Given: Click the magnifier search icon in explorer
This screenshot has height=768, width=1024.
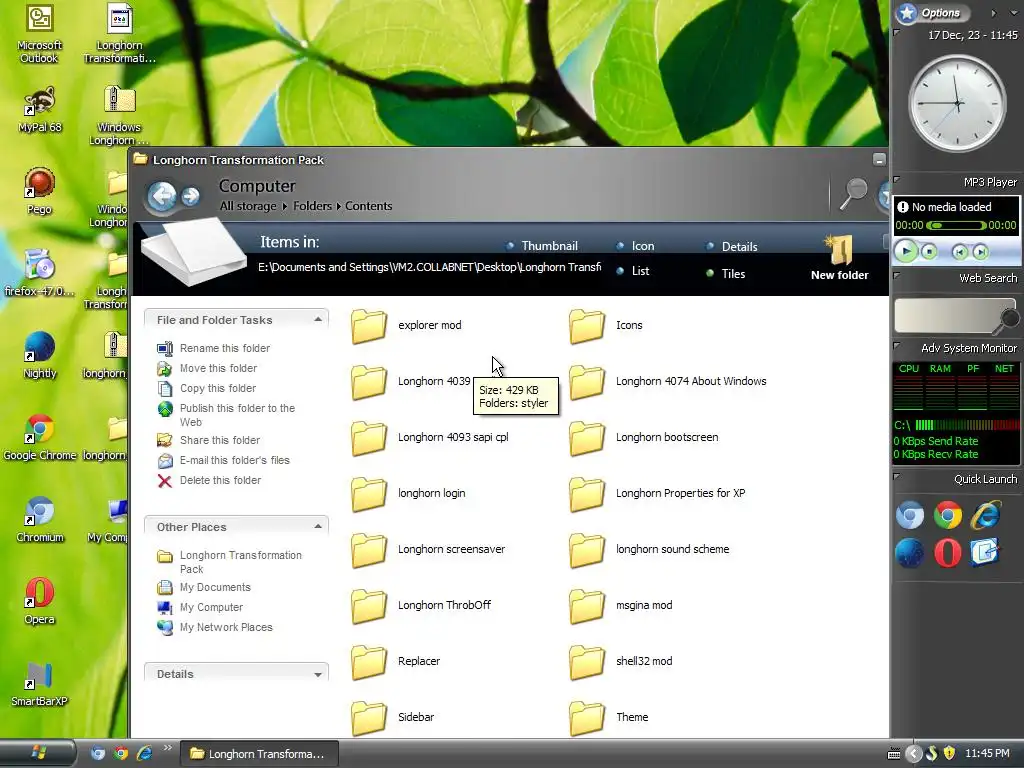Looking at the screenshot, I should click(853, 194).
